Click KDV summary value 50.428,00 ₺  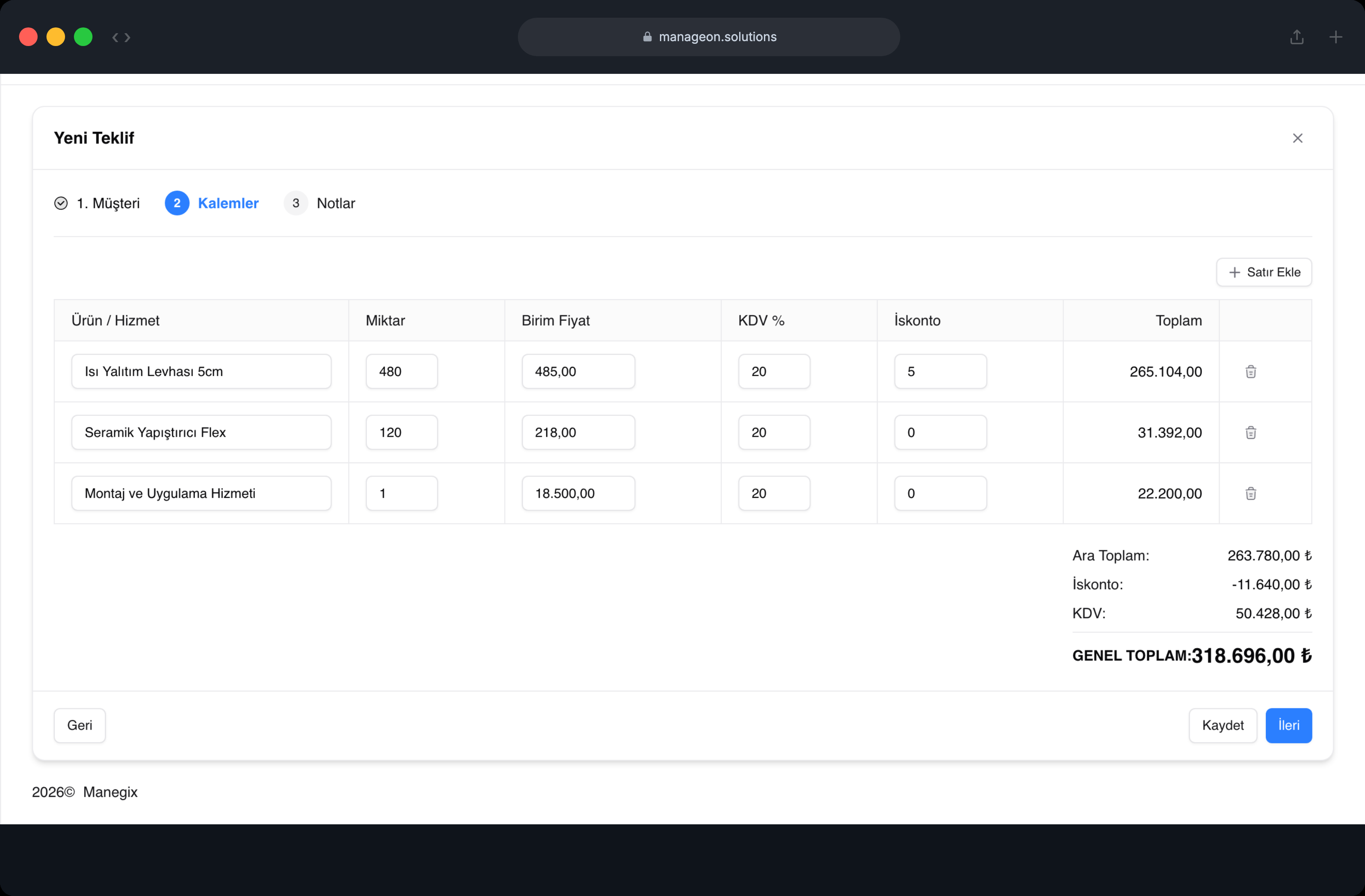point(1273,613)
